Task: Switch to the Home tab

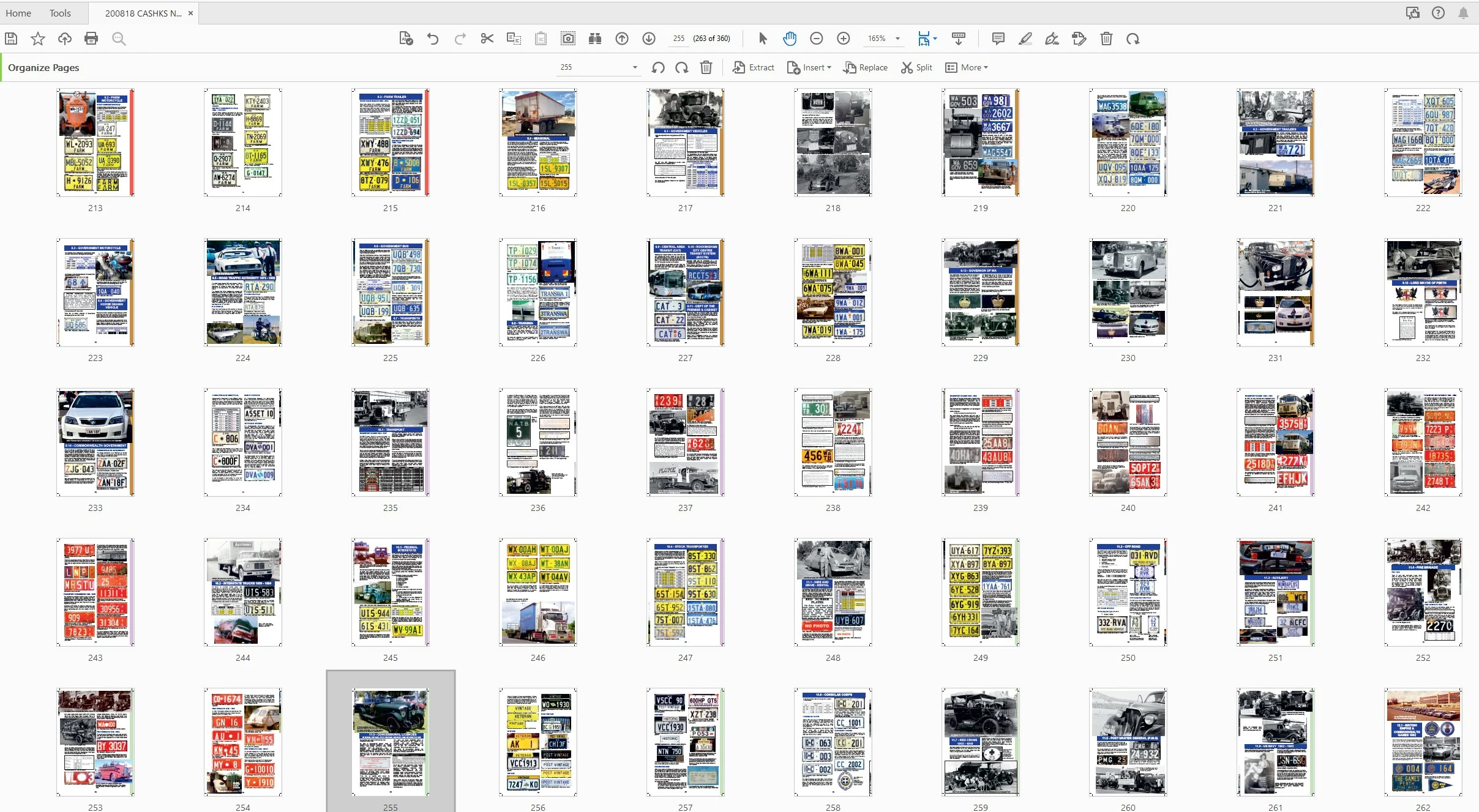Action: click(x=18, y=13)
